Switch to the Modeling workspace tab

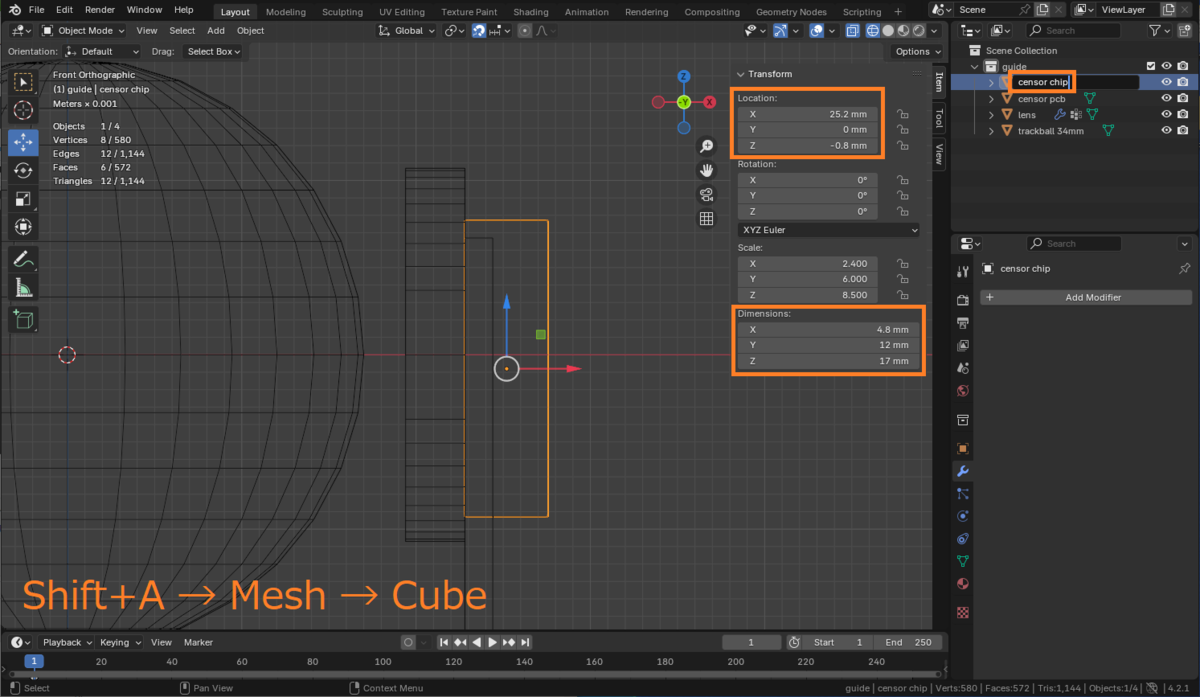point(286,12)
